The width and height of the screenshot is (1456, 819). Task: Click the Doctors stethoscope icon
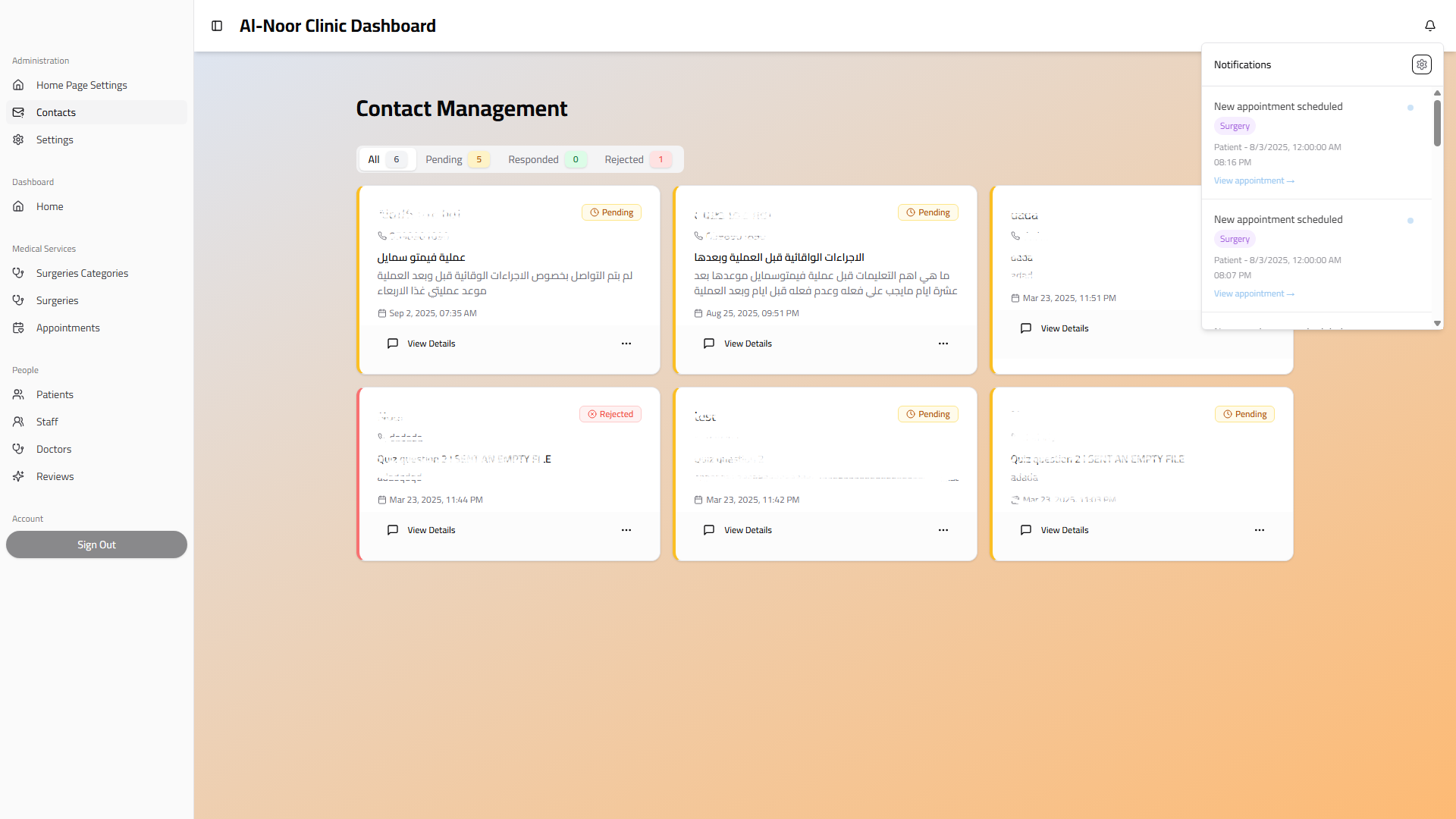click(x=18, y=449)
